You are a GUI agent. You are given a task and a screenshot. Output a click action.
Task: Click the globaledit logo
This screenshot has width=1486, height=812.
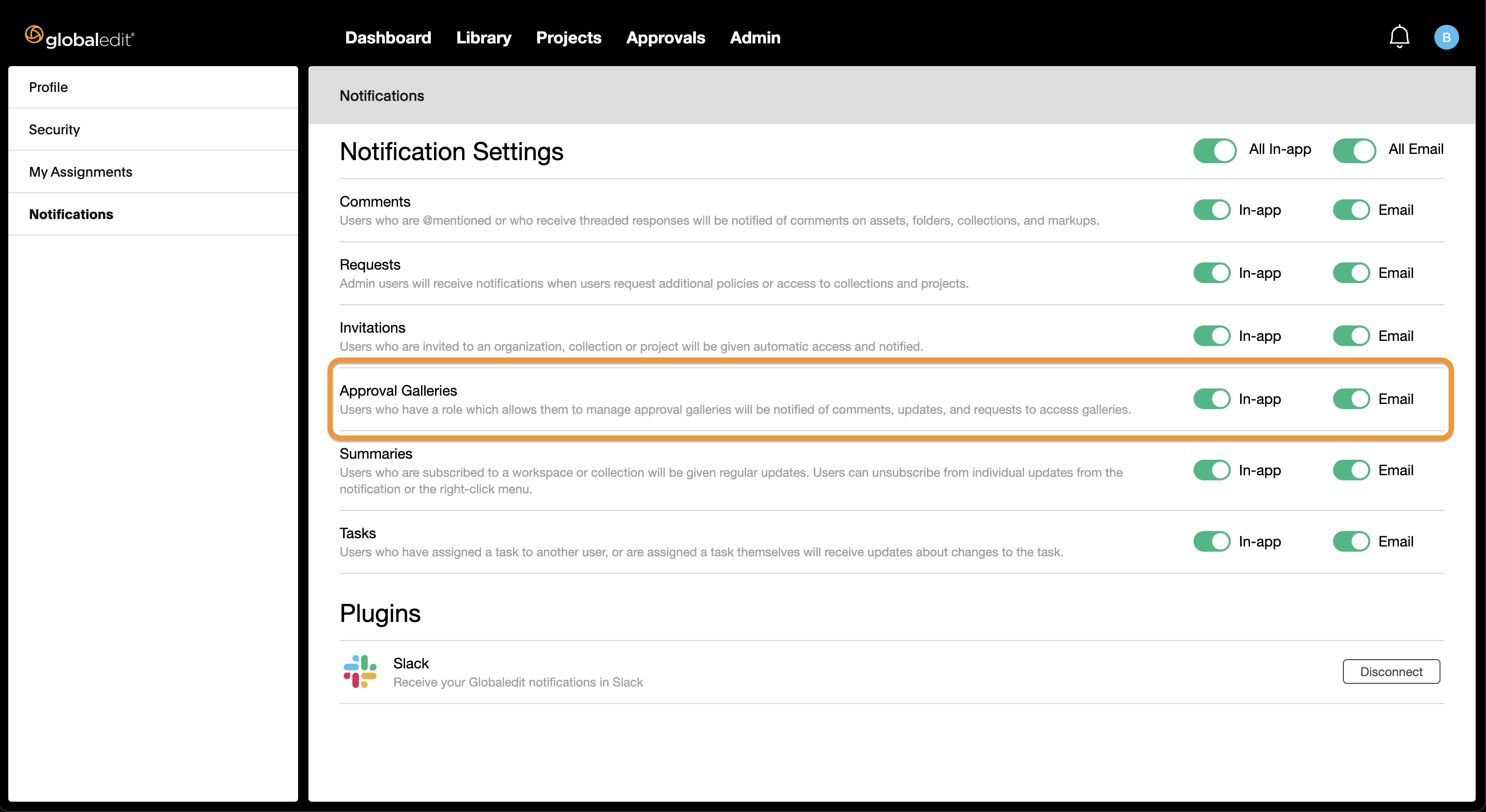pos(80,38)
